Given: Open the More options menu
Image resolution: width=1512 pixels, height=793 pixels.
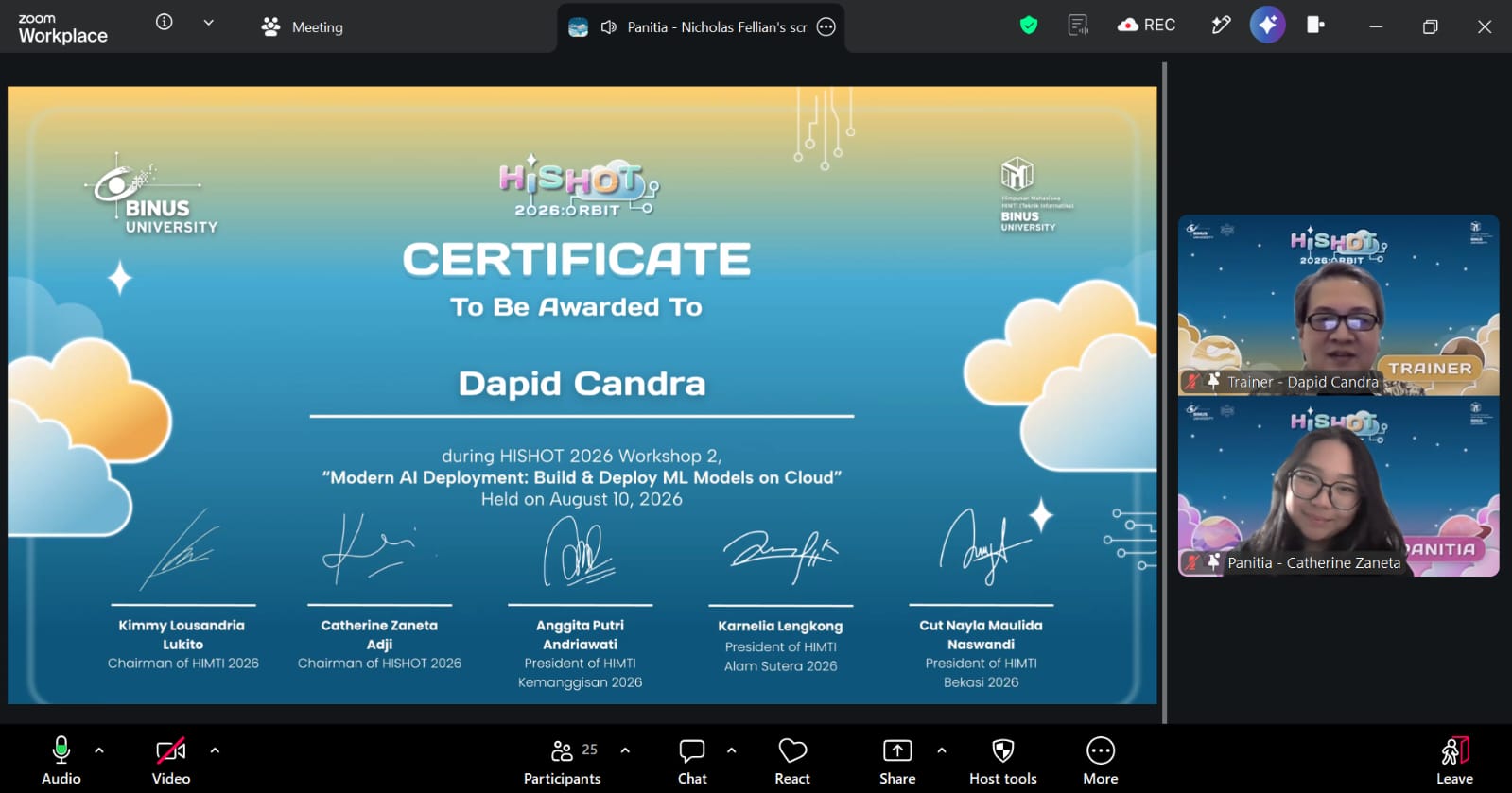Looking at the screenshot, I should 1101,761.
